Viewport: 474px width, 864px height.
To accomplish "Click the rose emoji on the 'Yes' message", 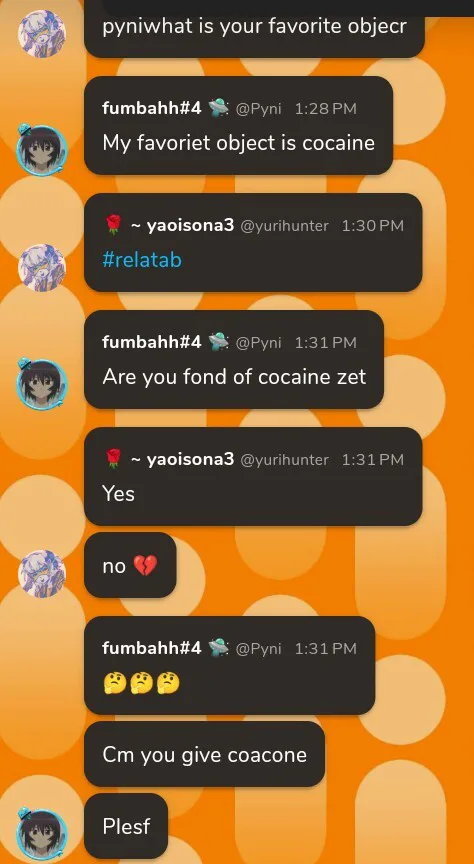I will click(112, 459).
